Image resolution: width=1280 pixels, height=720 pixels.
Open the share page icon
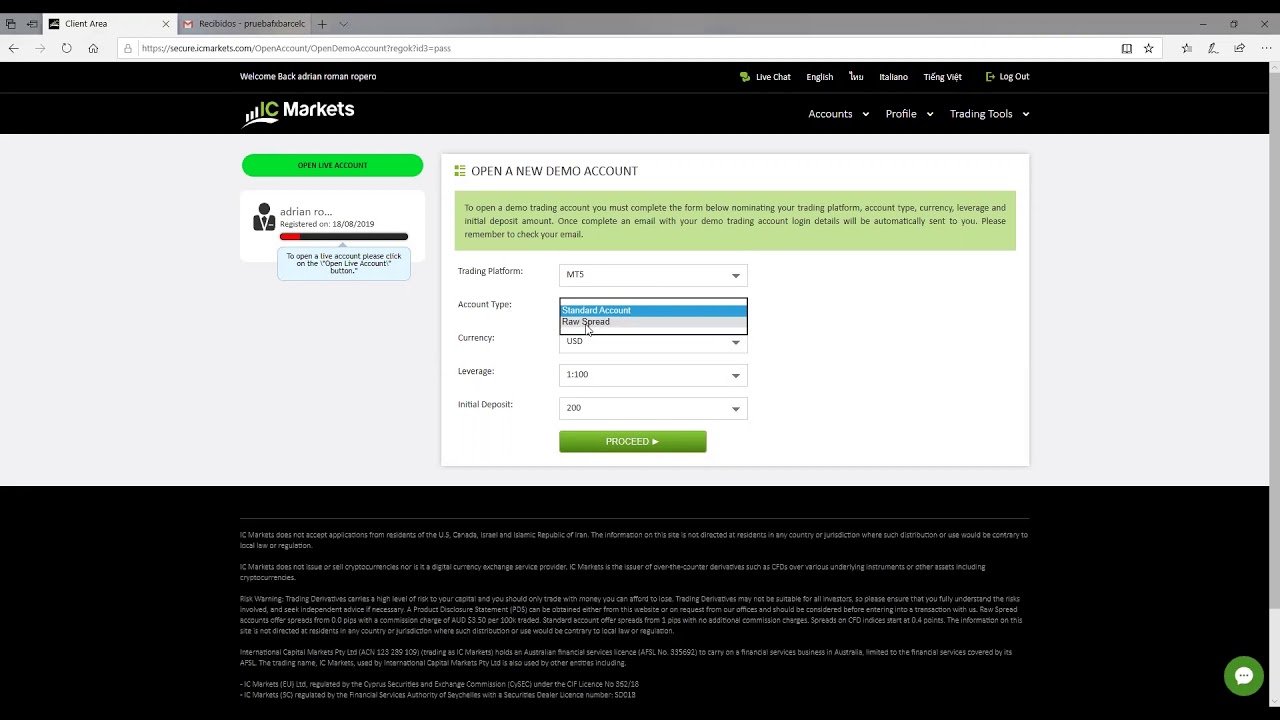[1239, 48]
